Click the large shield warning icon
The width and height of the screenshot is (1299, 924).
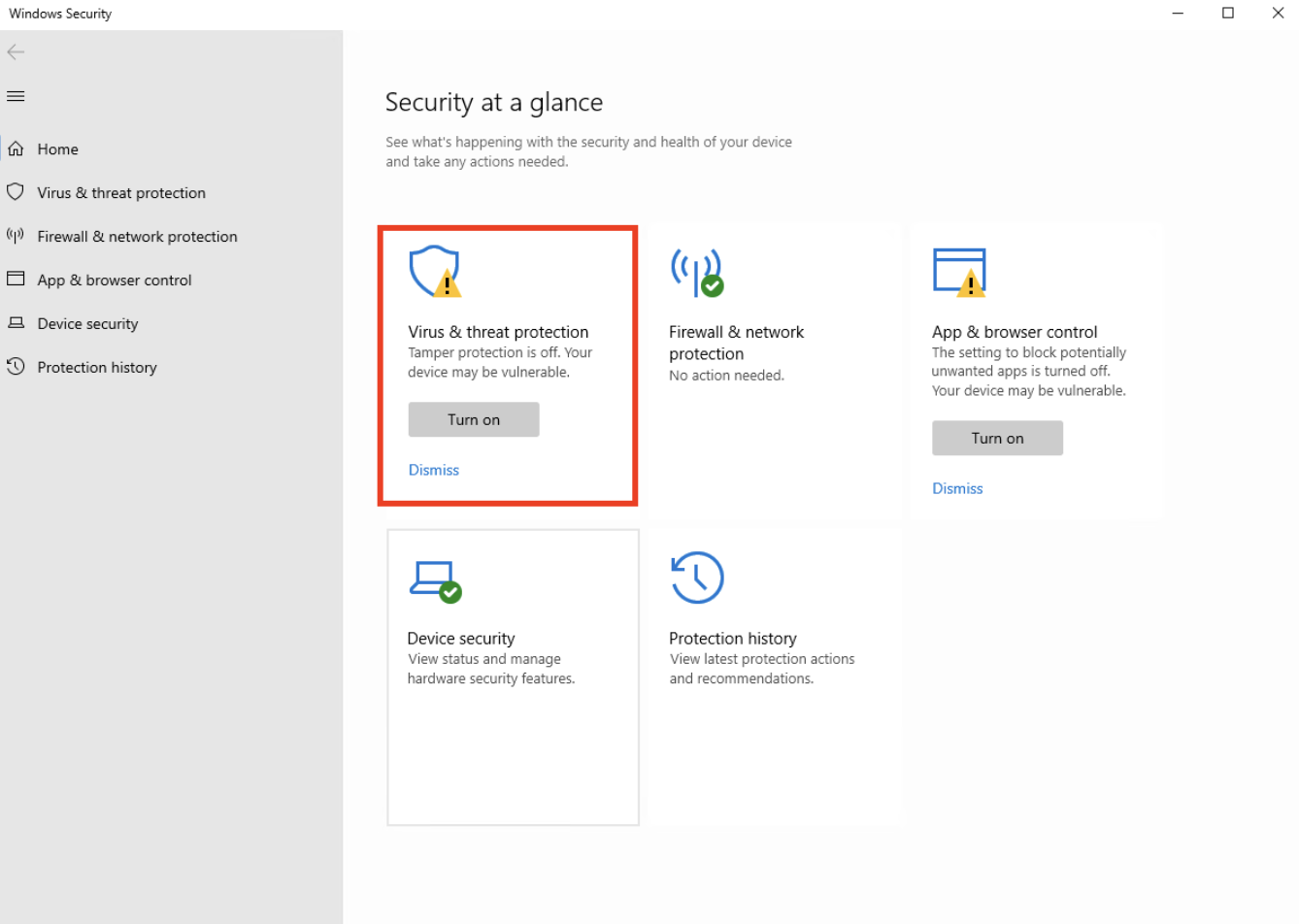click(434, 271)
